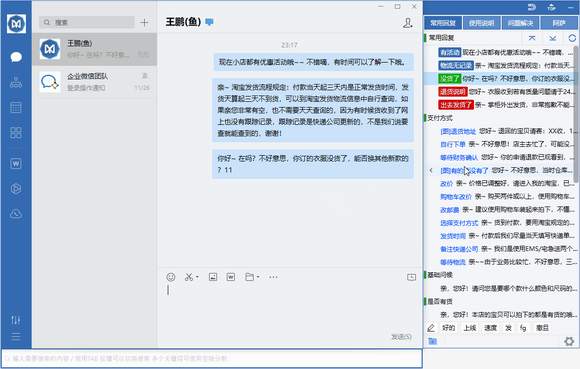Viewport: 580px width, 369px height.
Task: Focus the bottom reply search input bar
Action: pos(212,358)
